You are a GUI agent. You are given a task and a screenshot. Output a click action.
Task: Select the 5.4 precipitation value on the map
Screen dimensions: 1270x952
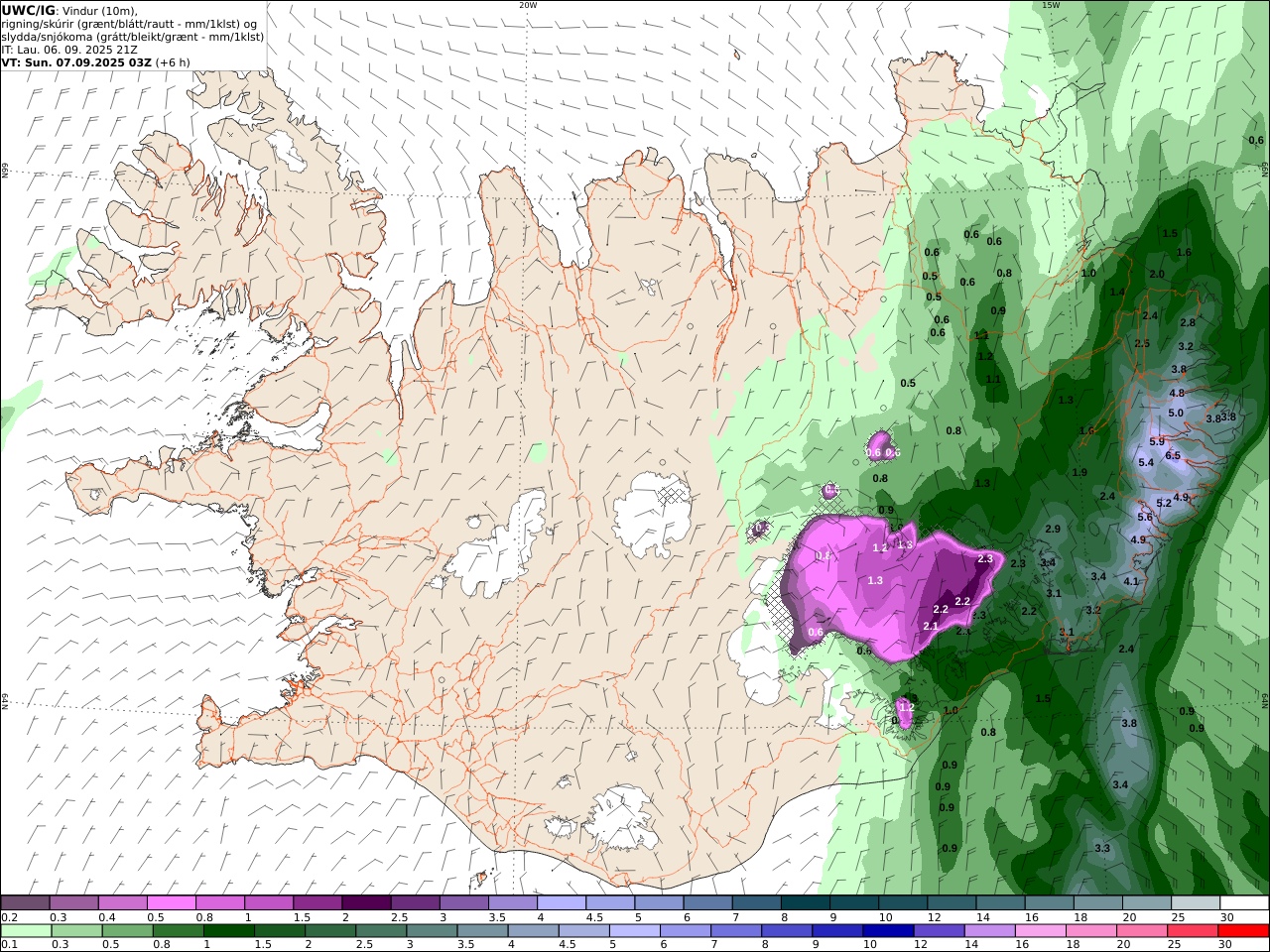tap(1146, 462)
